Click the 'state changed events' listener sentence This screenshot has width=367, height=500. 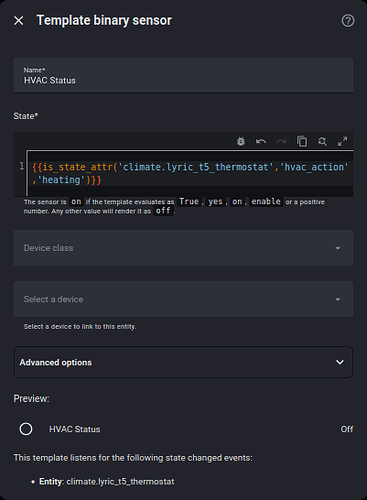point(133,458)
